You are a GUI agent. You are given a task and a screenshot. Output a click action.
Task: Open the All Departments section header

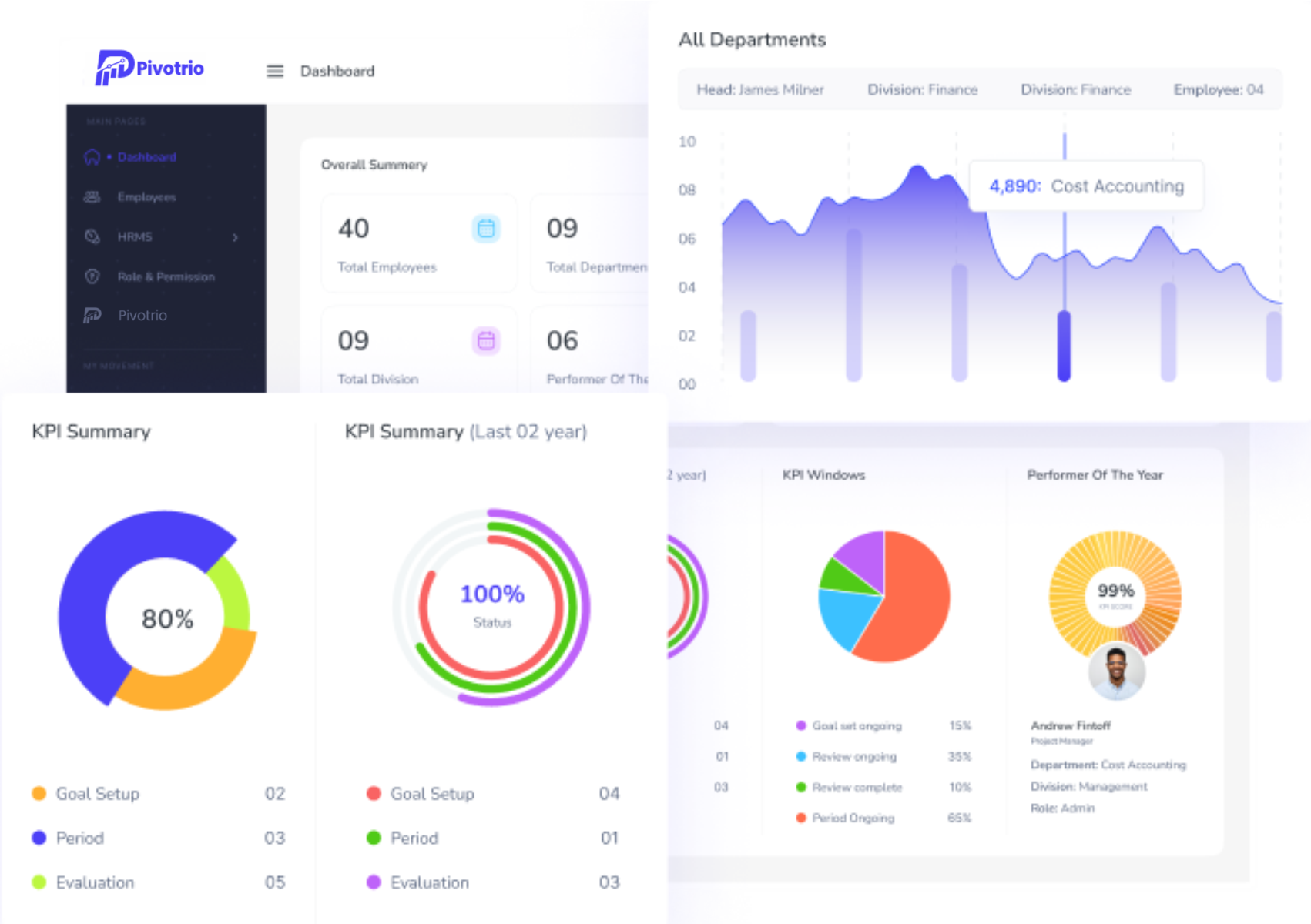[753, 39]
